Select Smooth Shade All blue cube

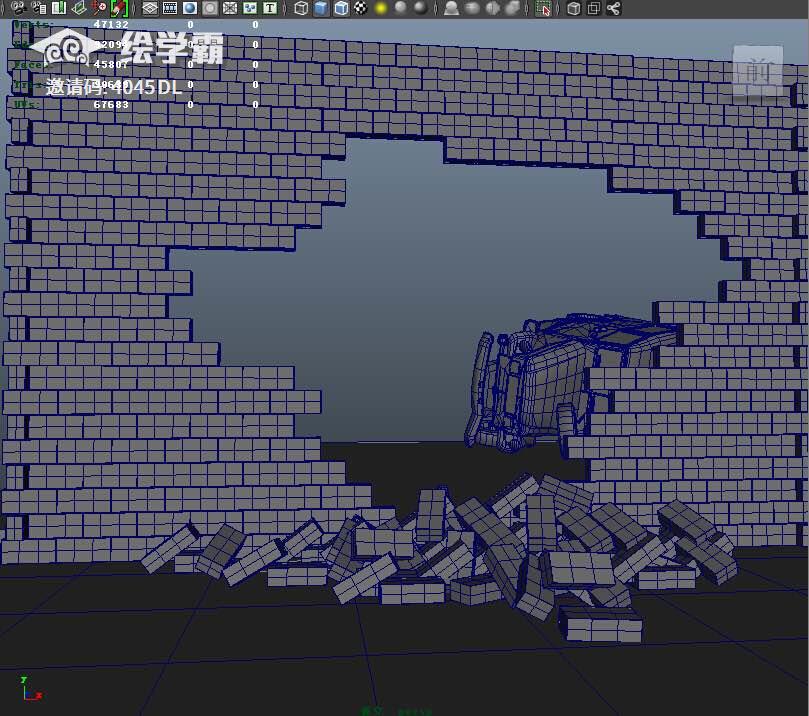321,8
